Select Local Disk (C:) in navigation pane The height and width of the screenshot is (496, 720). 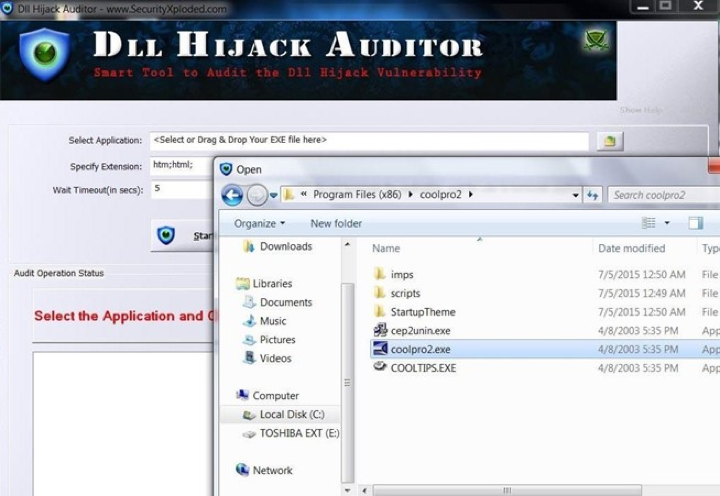click(x=291, y=414)
